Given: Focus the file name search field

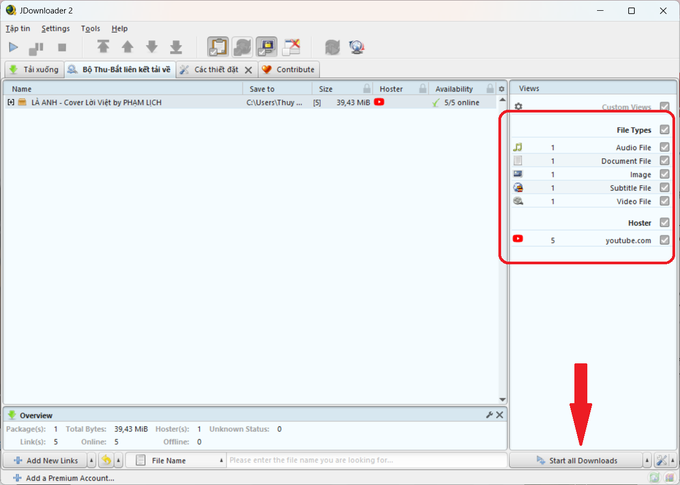Looking at the screenshot, I should [x=367, y=460].
